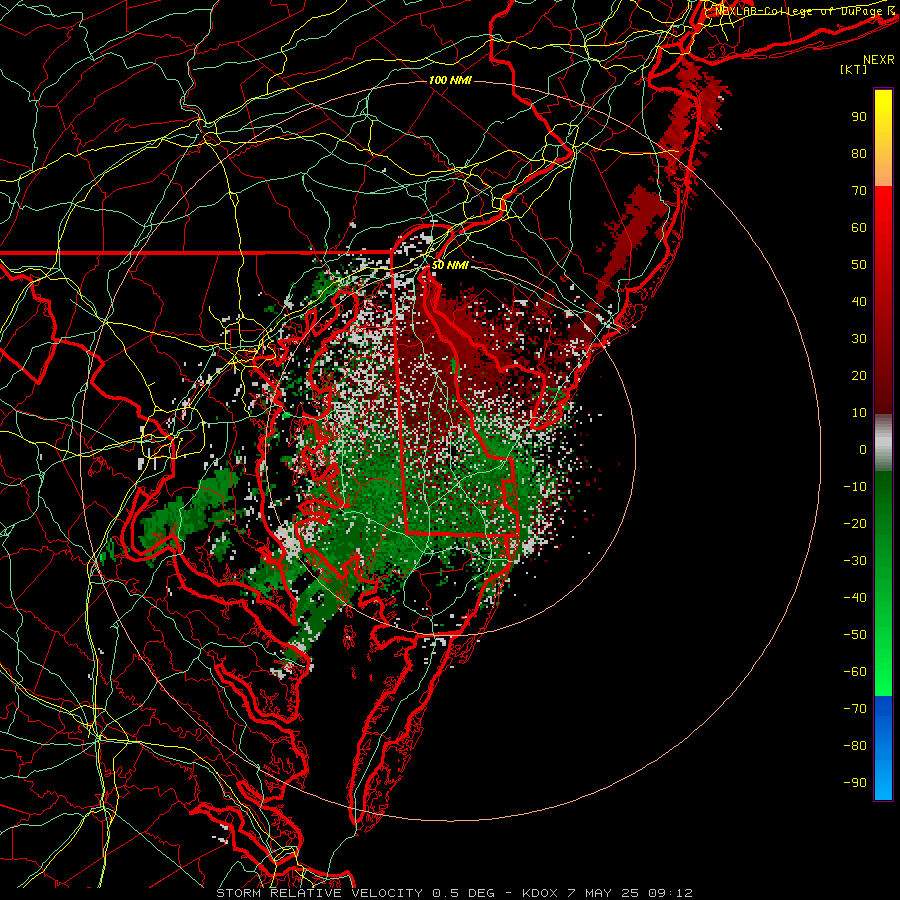Screen dimensions: 900x900
Task: Click the -30 value on the velocity legend
Action: 855,560
